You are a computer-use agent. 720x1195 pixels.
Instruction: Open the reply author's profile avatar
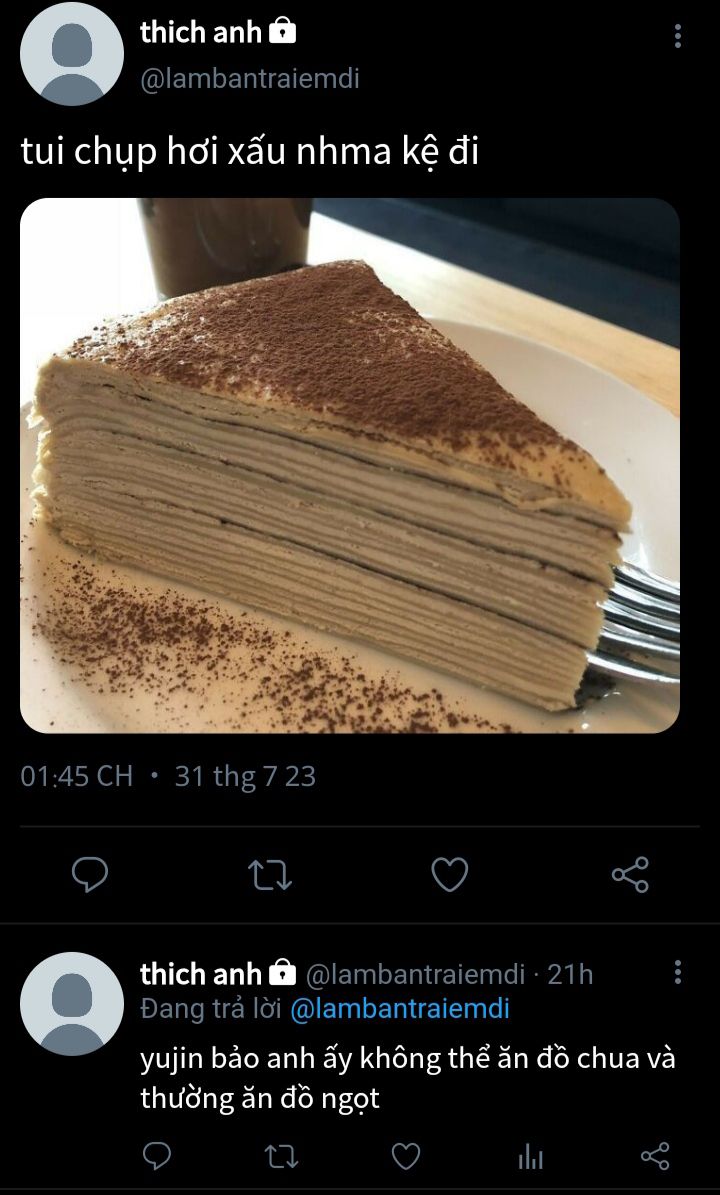(72, 1004)
